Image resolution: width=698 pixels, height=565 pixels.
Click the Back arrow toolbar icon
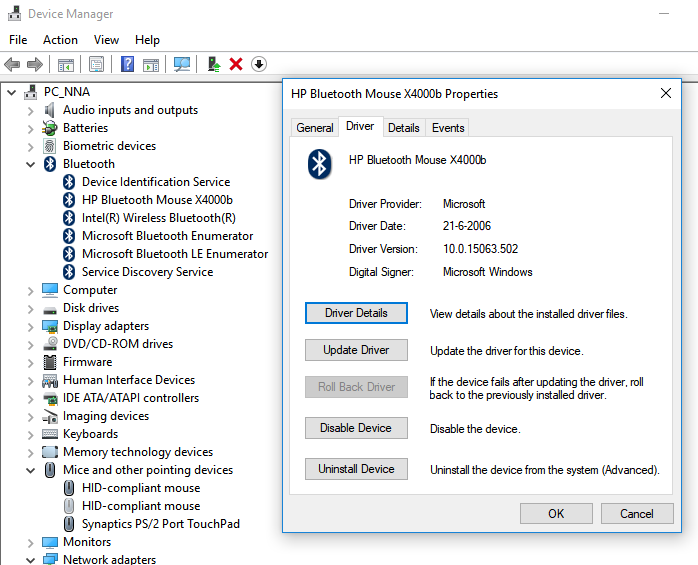[12, 65]
